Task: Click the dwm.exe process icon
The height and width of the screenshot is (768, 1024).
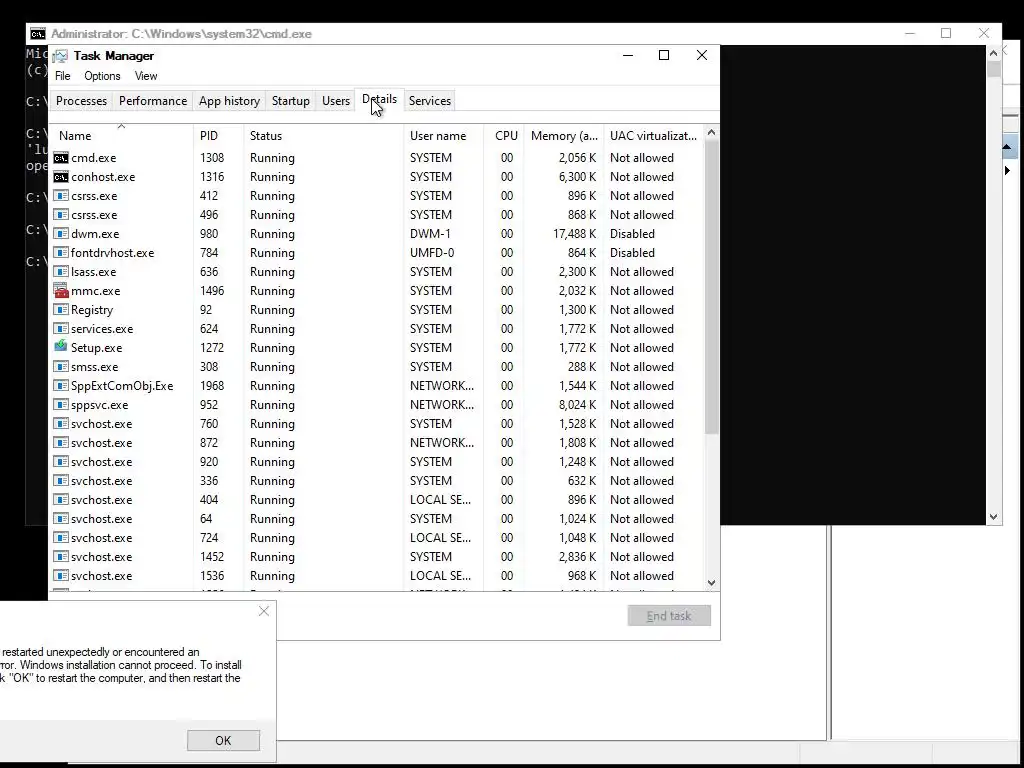Action: (61, 234)
